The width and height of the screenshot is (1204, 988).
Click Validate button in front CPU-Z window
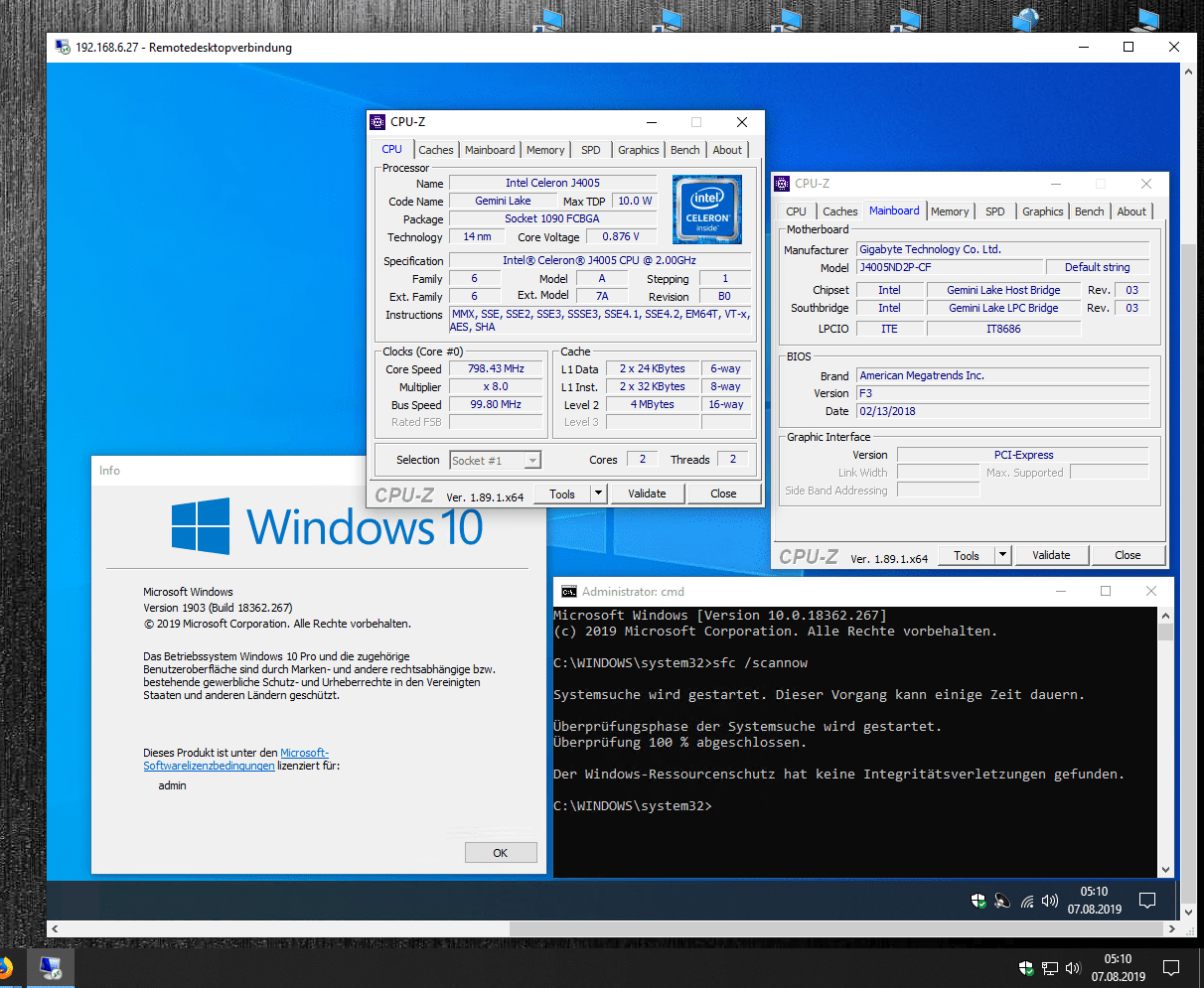coord(647,494)
